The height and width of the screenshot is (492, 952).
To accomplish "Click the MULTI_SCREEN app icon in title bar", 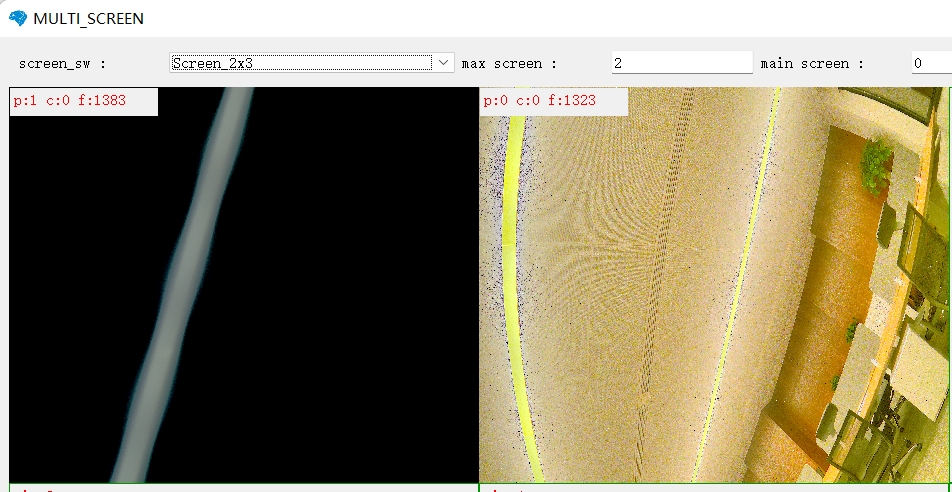I will point(18,18).
